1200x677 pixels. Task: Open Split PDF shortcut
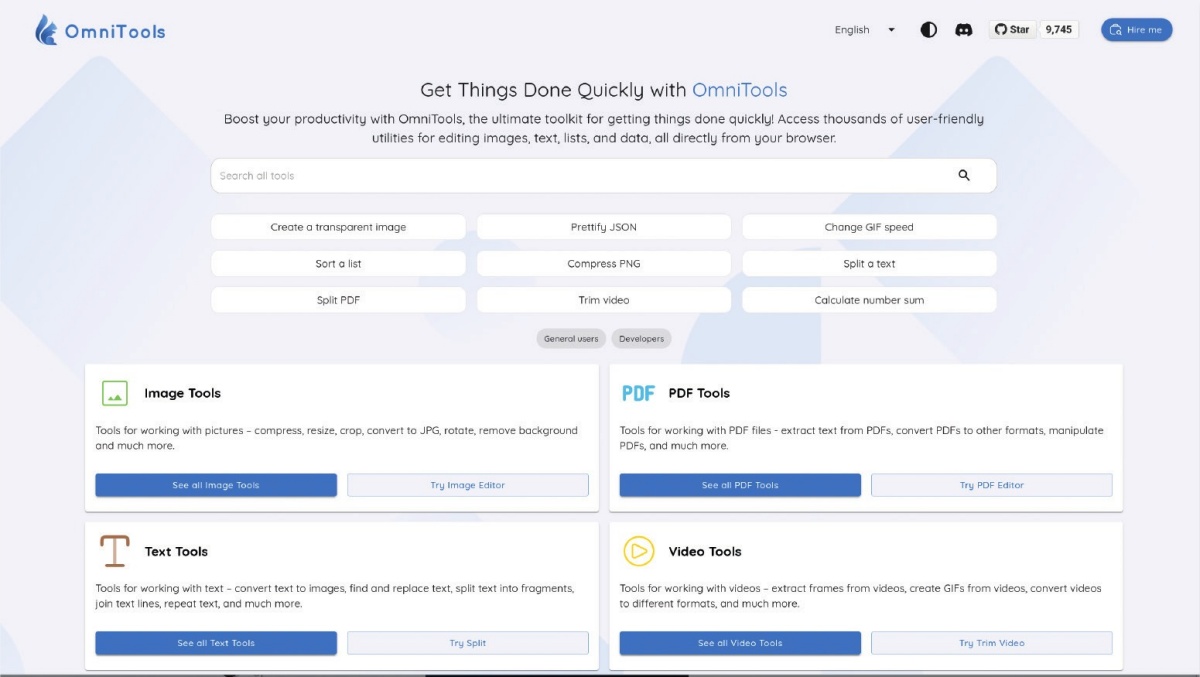click(x=338, y=300)
